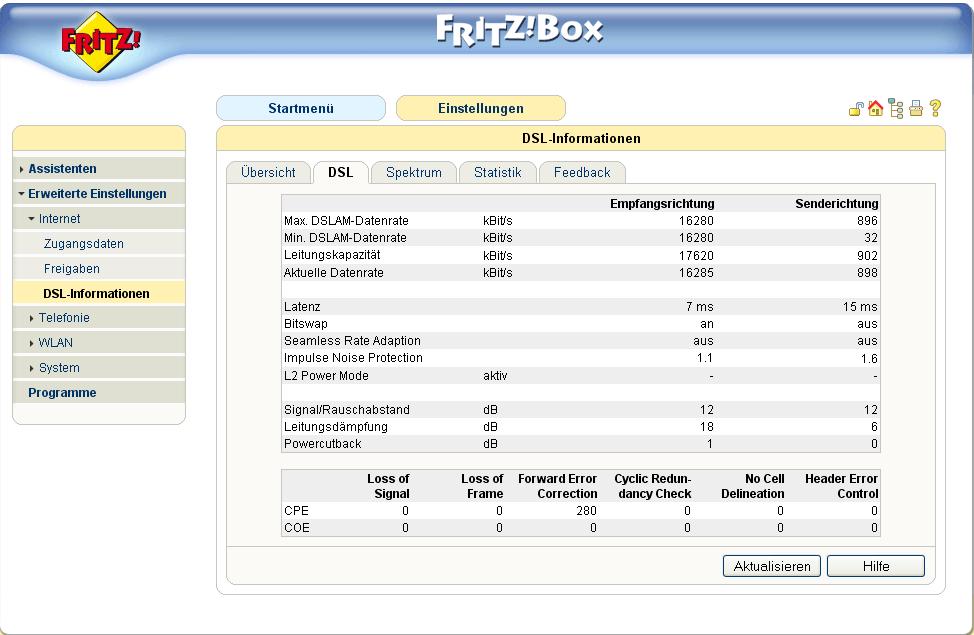Expand the Assistenten menu section
Viewport: 974px width, 635px height.
pos(62,169)
